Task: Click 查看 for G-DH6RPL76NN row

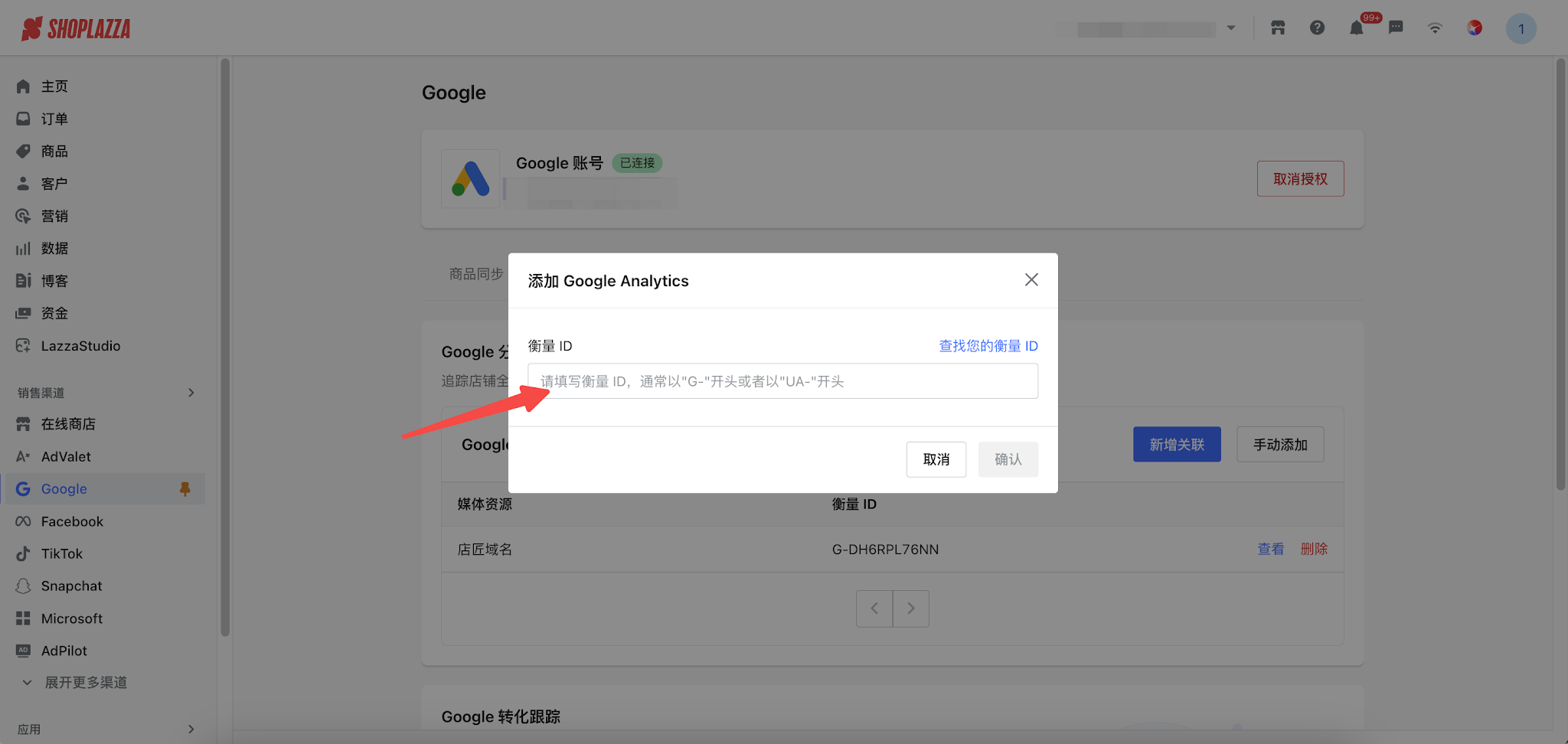Action: [1271, 549]
